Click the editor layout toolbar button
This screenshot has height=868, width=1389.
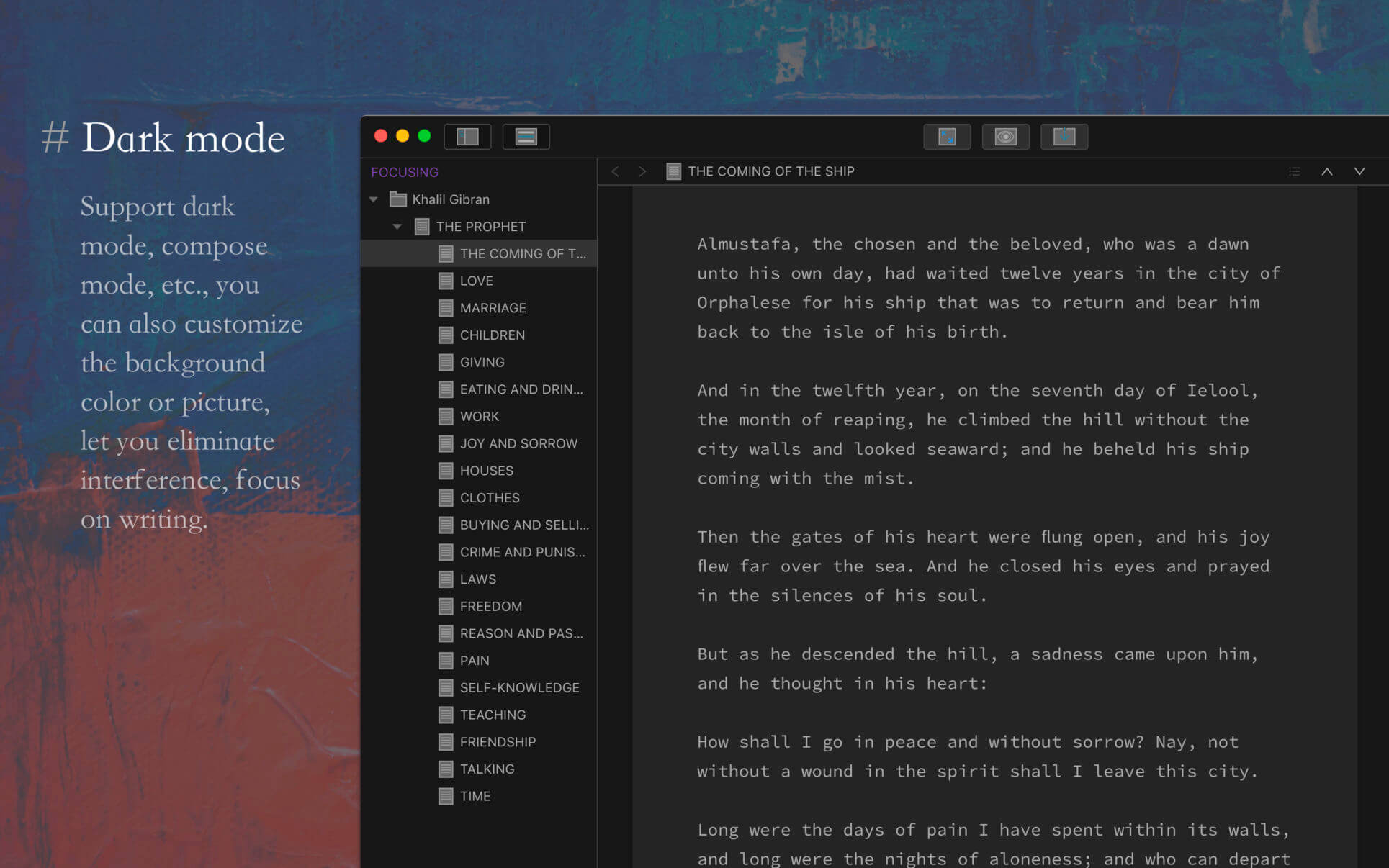click(526, 137)
